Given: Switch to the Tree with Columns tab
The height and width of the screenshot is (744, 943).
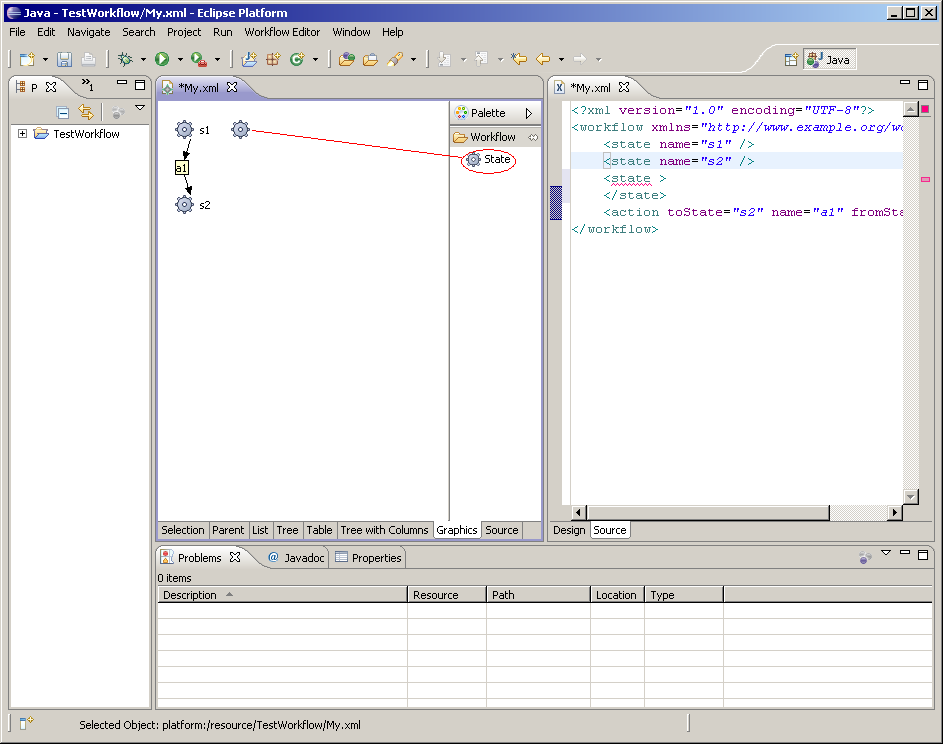Looking at the screenshot, I should tap(384, 530).
